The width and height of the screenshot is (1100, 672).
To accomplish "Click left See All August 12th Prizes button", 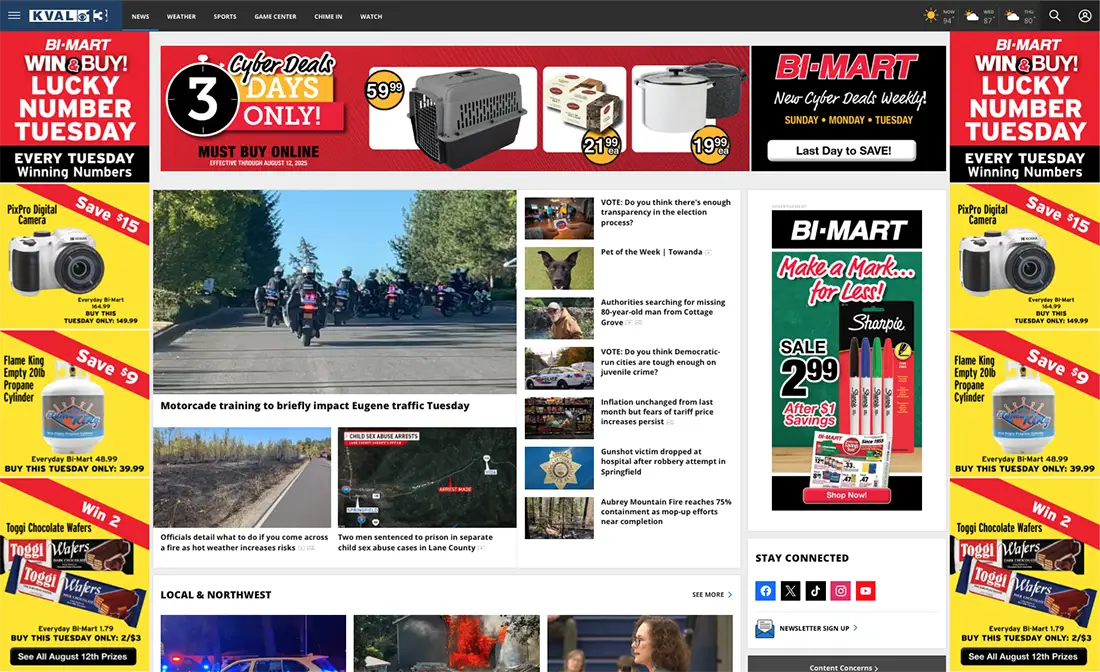I will [73, 657].
